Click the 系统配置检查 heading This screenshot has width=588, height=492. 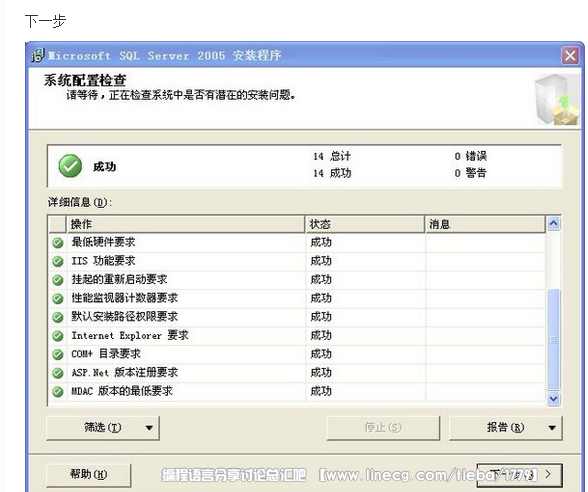(x=85, y=80)
